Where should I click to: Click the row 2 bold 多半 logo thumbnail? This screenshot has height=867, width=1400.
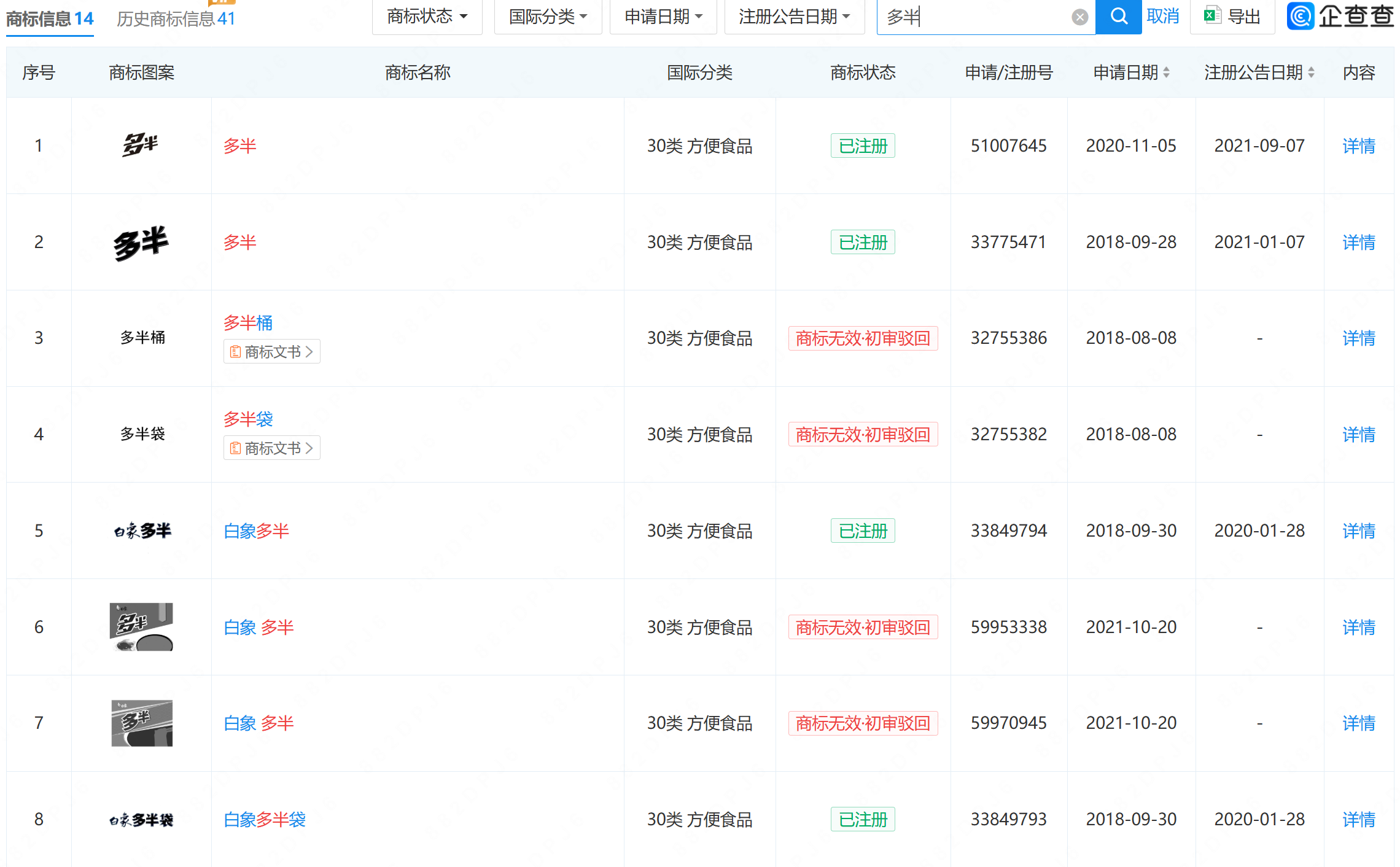point(141,243)
